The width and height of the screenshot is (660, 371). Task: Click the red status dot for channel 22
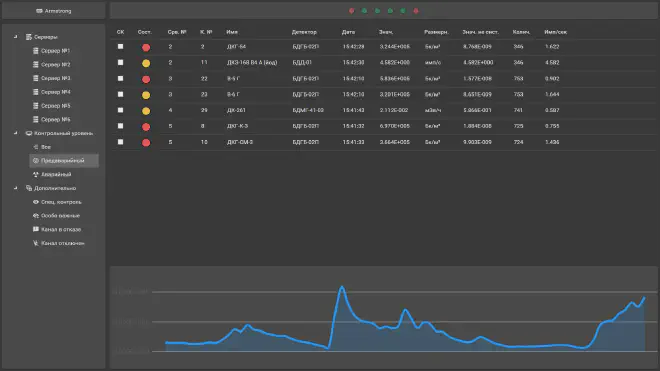pyautogui.click(x=146, y=79)
